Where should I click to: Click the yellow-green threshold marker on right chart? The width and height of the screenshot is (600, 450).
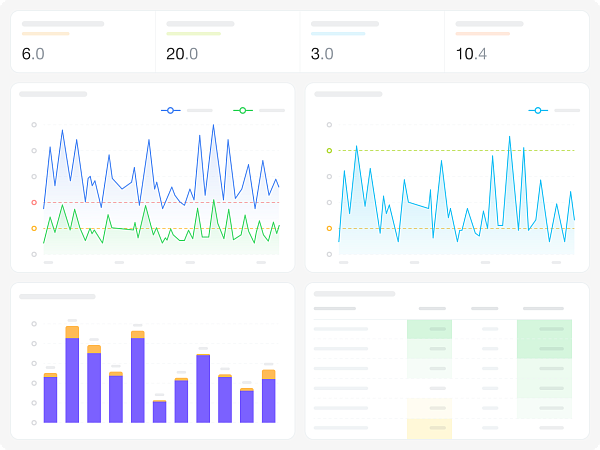point(329,151)
